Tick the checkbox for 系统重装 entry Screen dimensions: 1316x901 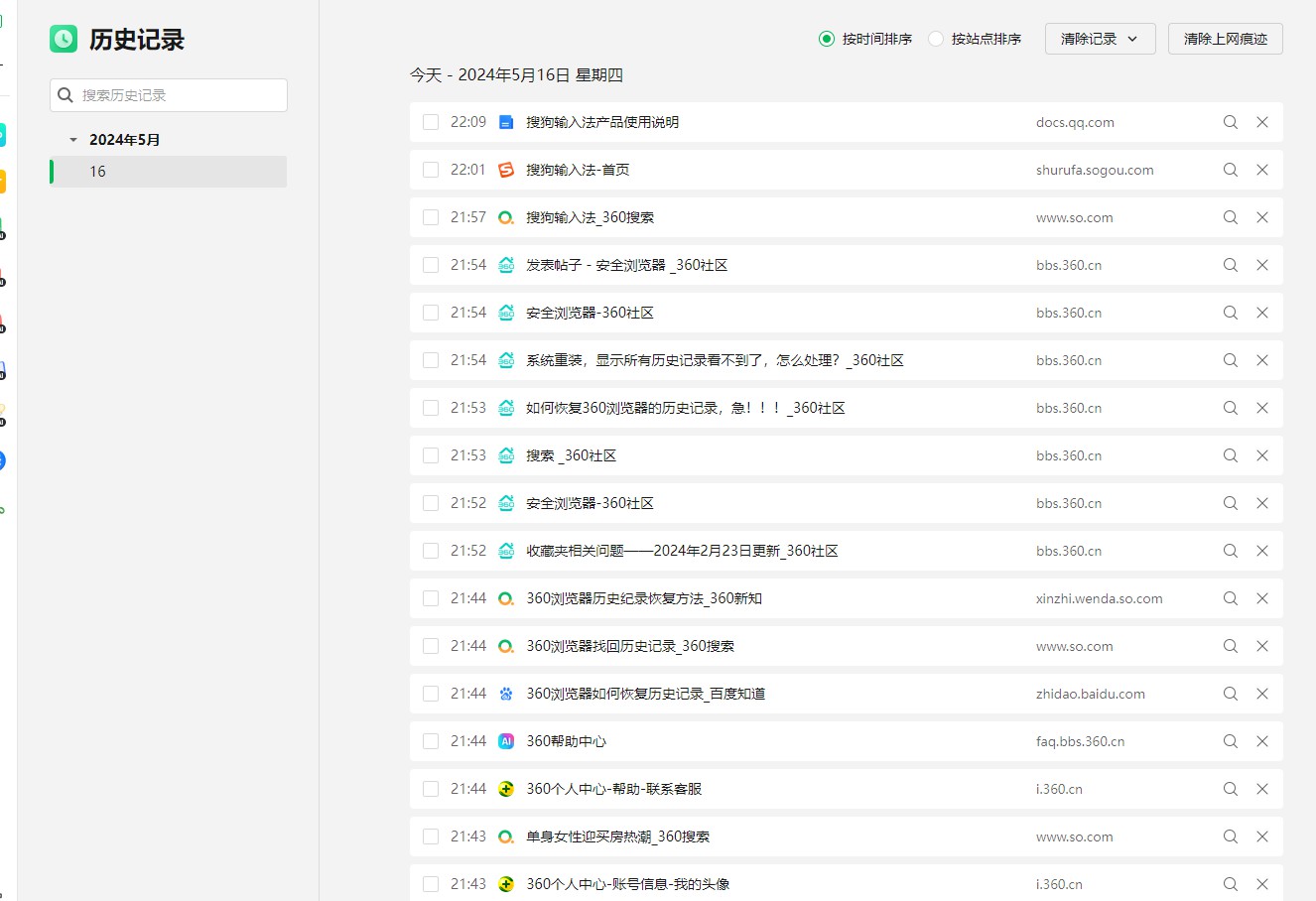pos(431,360)
